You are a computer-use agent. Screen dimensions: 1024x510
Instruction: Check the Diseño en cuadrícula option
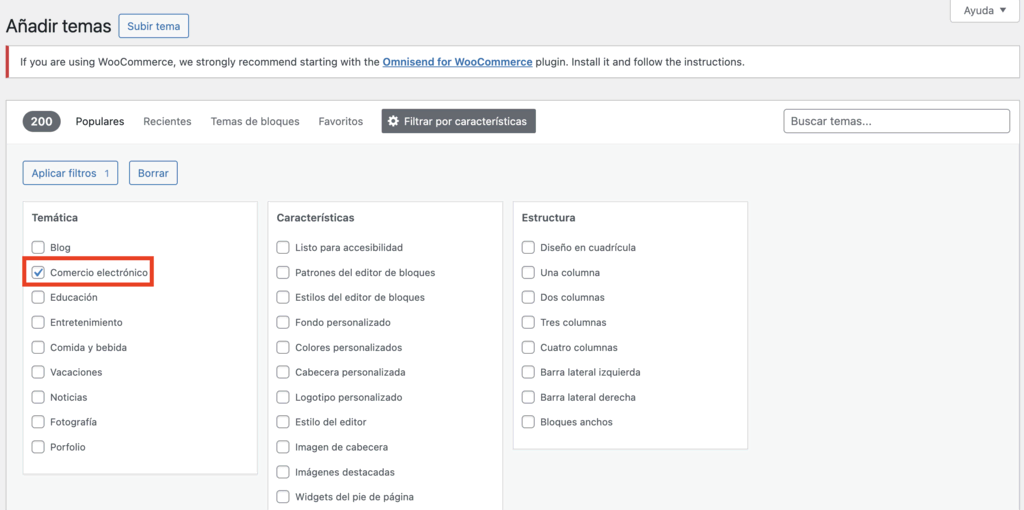(x=529, y=247)
